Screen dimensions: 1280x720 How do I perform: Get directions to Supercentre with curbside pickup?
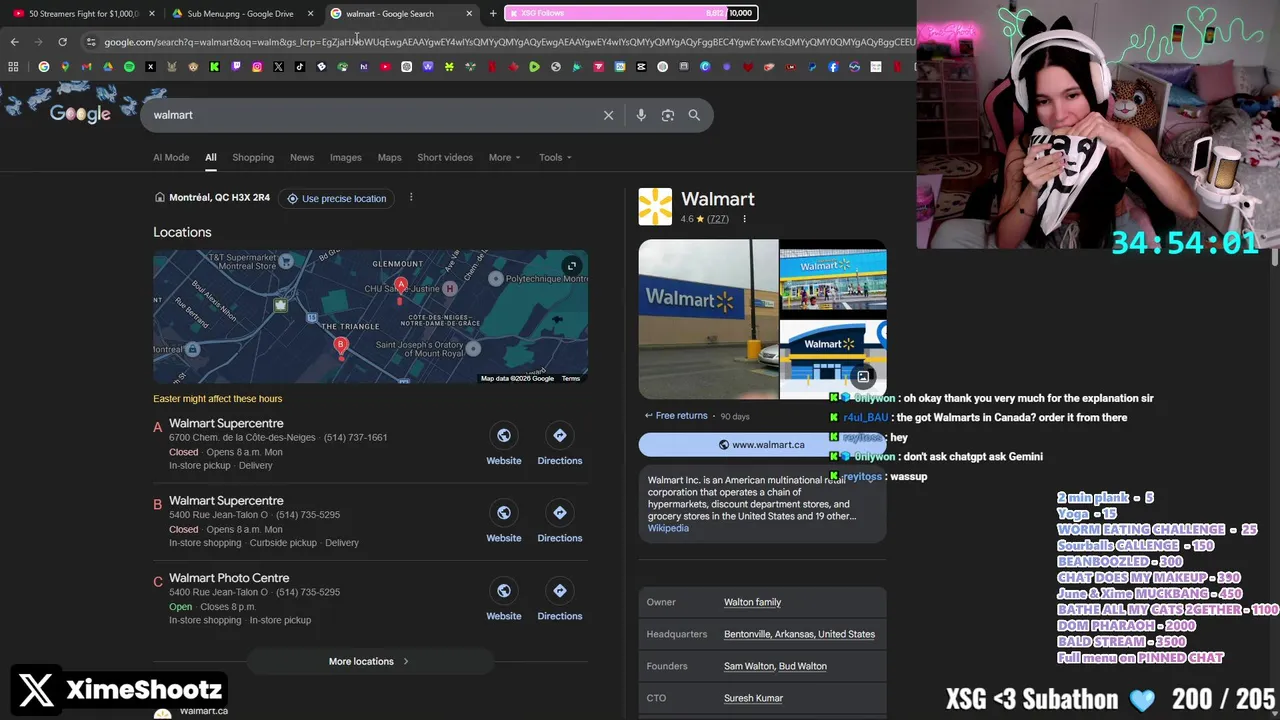[x=559, y=522]
